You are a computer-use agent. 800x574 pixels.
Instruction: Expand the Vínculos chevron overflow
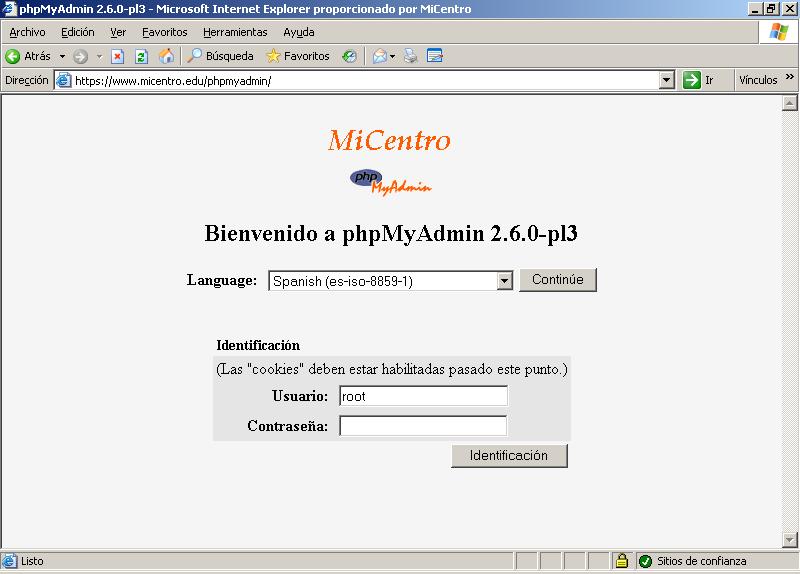[x=790, y=77]
